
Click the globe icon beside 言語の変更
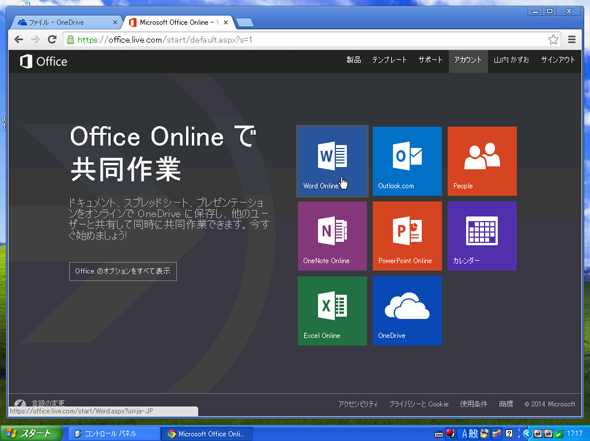[20, 404]
